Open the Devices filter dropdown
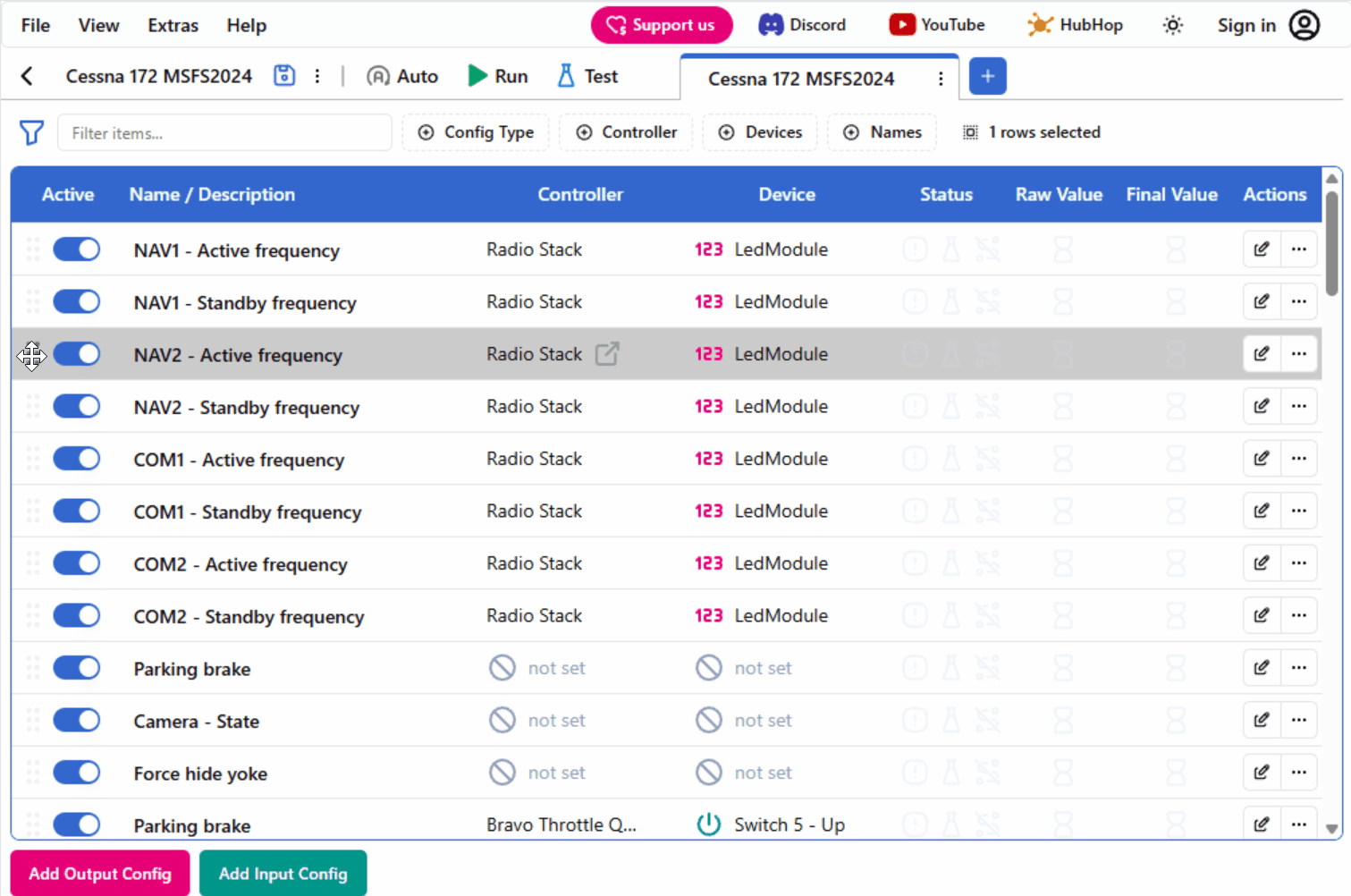 [760, 131]
